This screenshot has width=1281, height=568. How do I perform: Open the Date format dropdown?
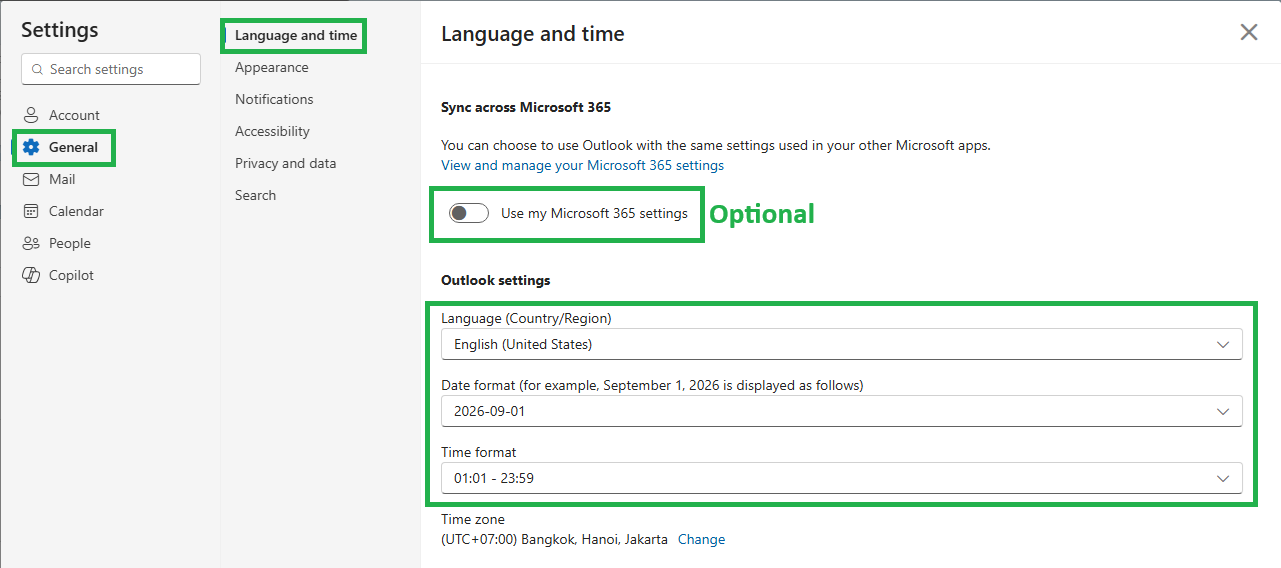coord(842,411)
